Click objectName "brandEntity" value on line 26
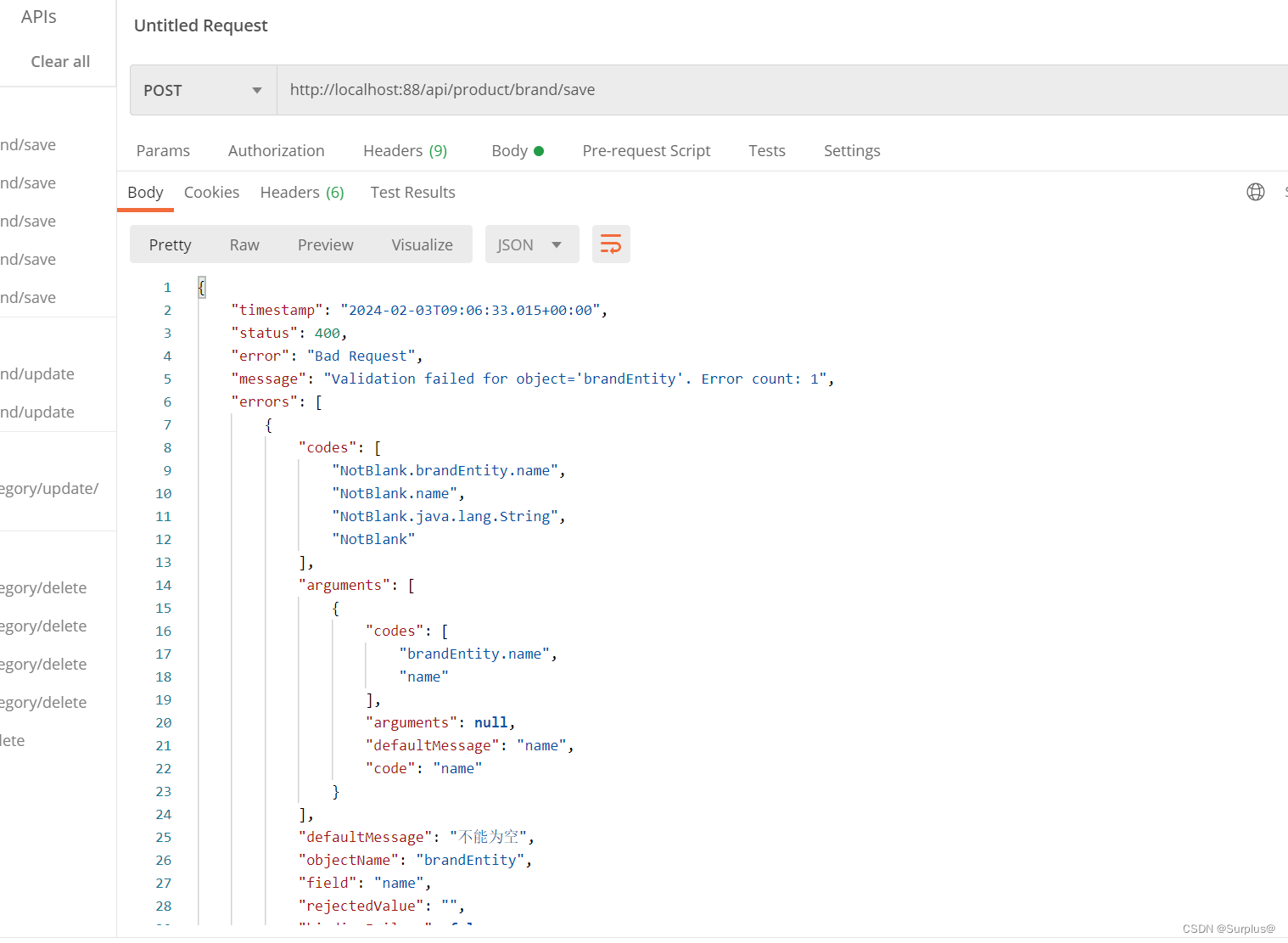This screenshot has width=1288, height=943. 470,860
